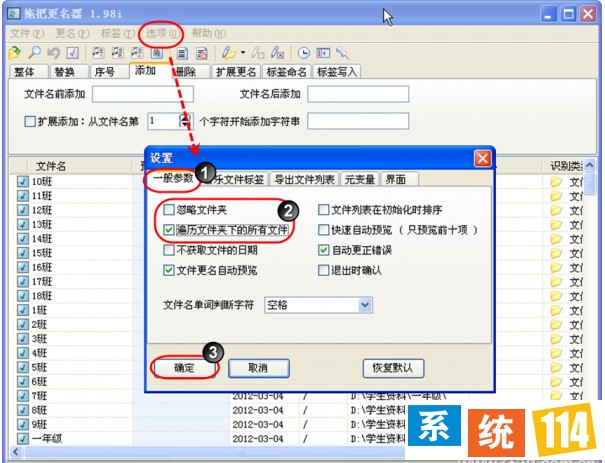Toggle 文件更名自动预览 checkbox
Image resolution: width=605 pixels, height=463 pixels.
(169, 270)
